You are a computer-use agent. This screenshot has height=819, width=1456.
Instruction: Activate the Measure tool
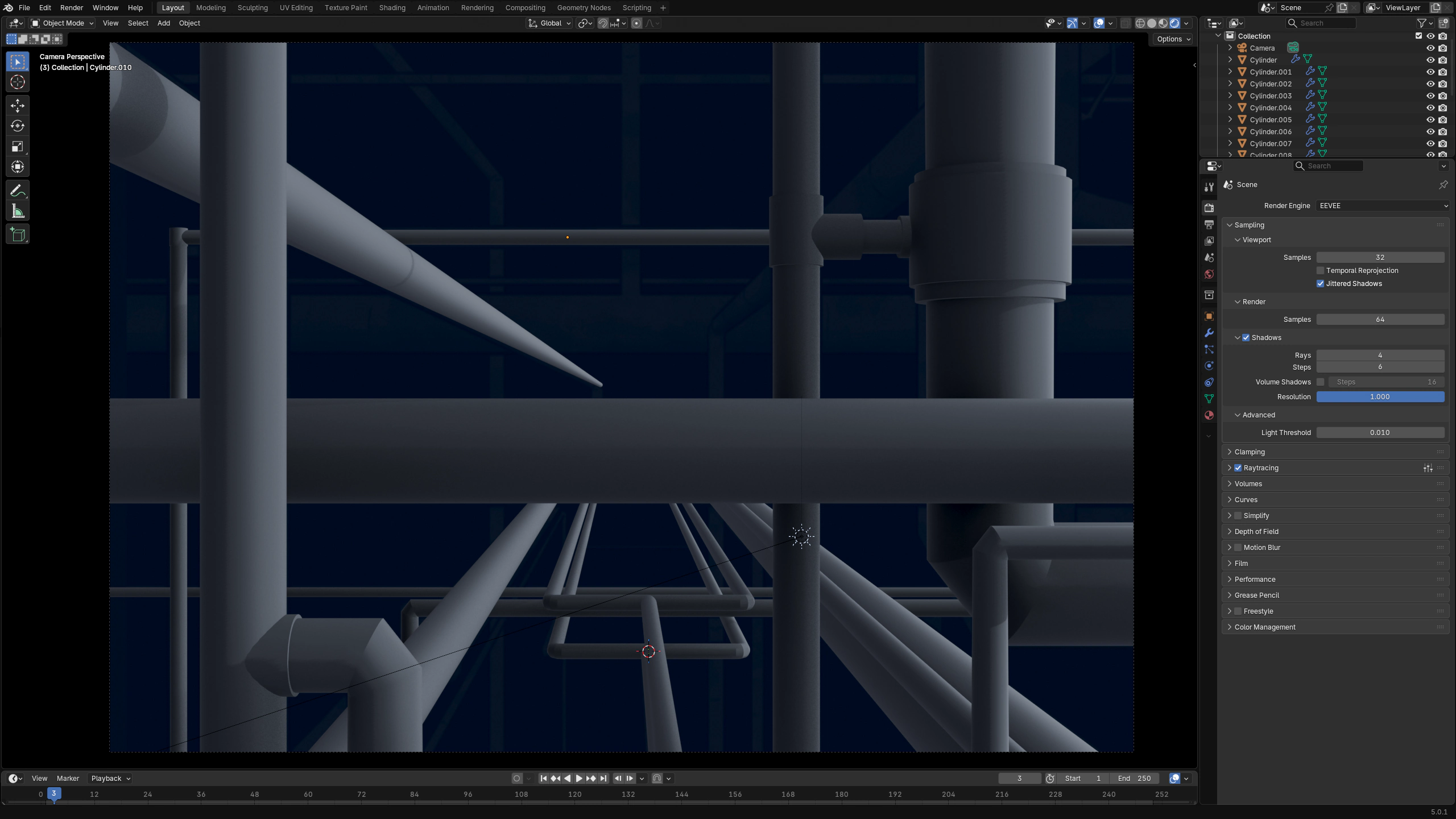[x=17, y=210]
